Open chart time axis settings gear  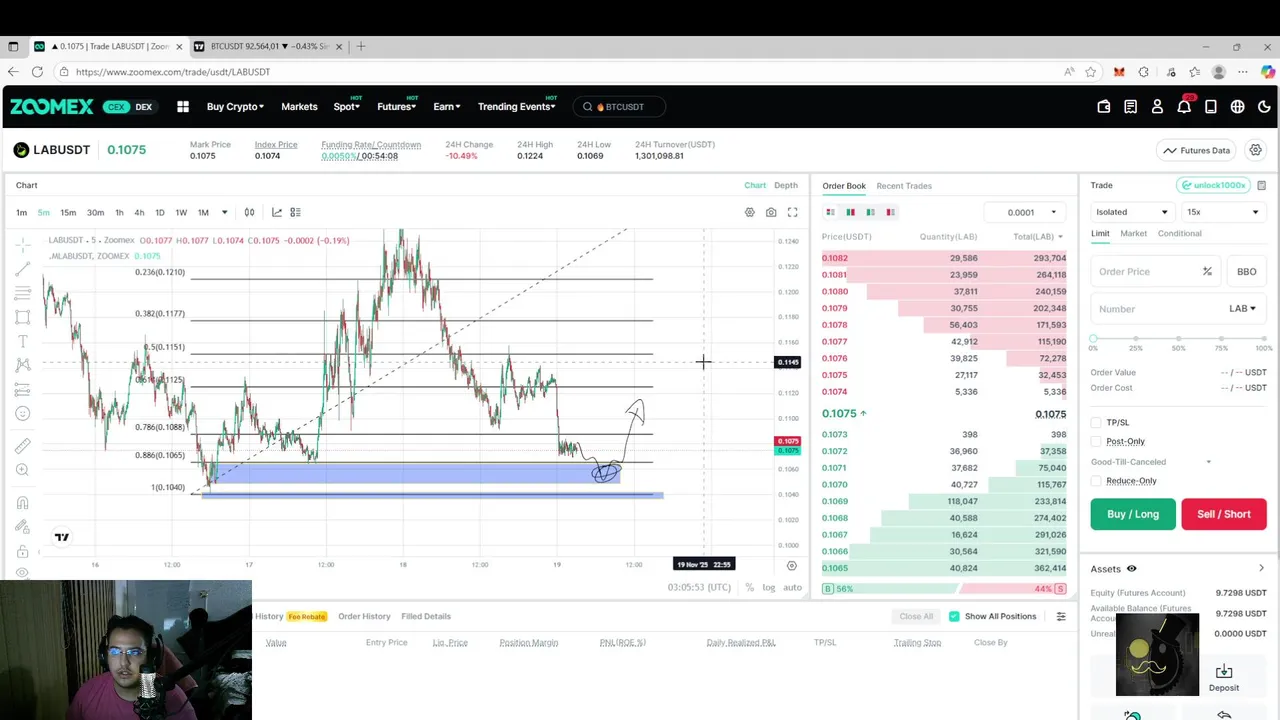coord(792,566)
